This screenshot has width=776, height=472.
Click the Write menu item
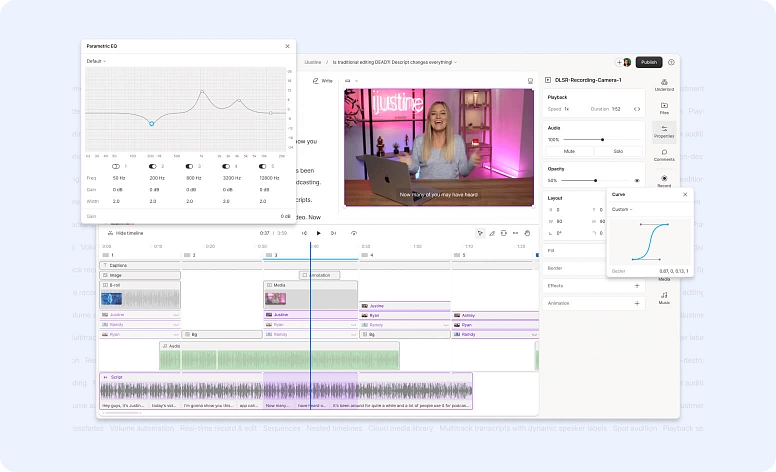pyautogui.click(x=322, y=81)
